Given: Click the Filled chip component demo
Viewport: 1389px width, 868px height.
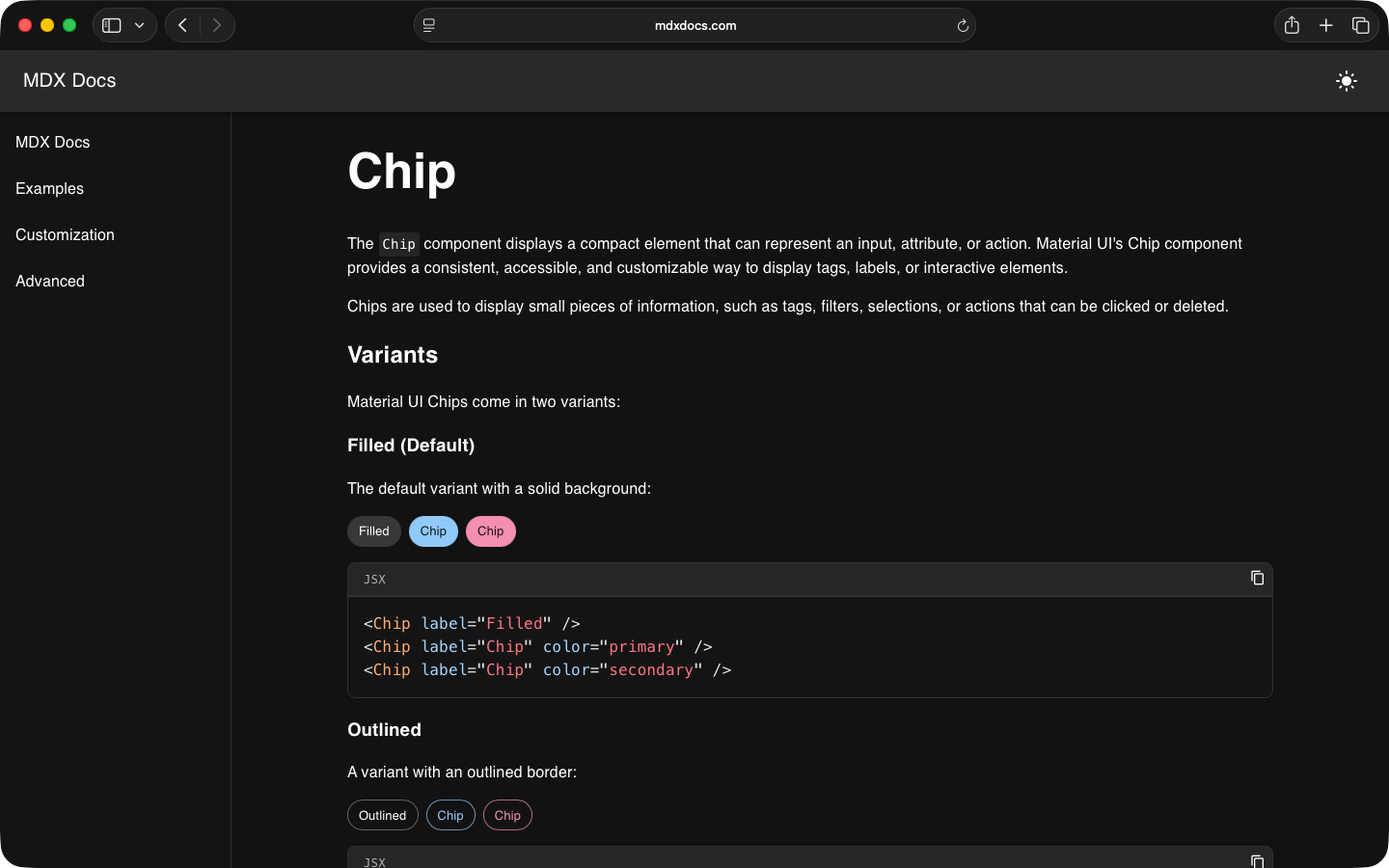Looking at the screenshot, I should 373,531.
